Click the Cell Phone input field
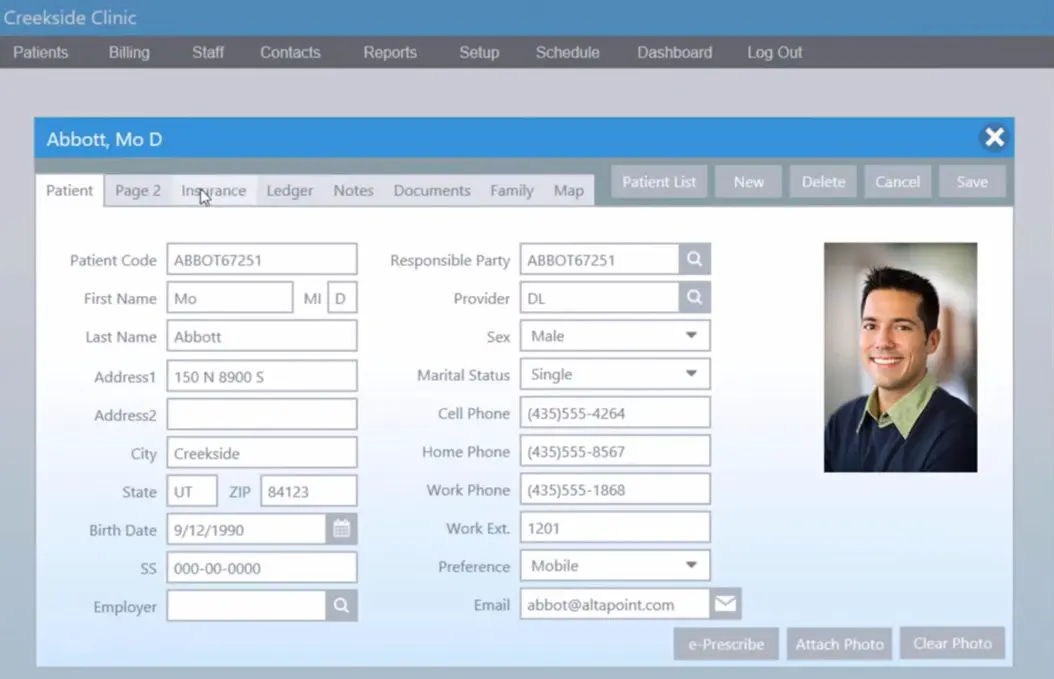Viewport: 1054px width, 679px height. coord(614,412)
